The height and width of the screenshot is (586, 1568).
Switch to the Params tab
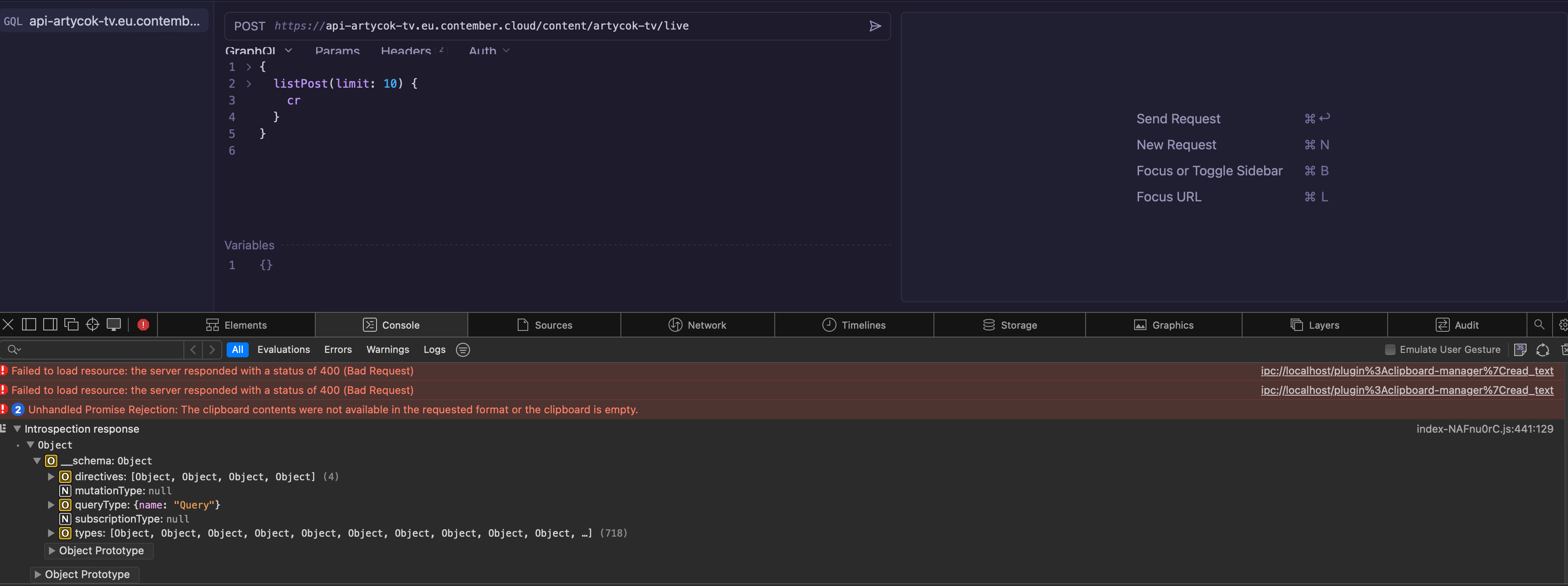337,51
